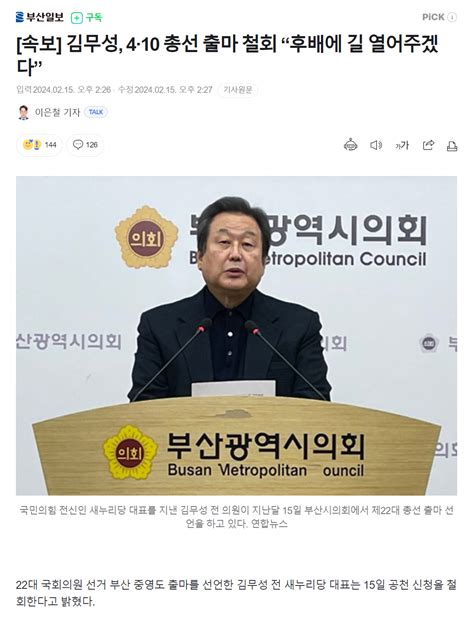Share the article via share icon
Image resolution: width=474 pixels, height=622 pixels.
[428, 145]
